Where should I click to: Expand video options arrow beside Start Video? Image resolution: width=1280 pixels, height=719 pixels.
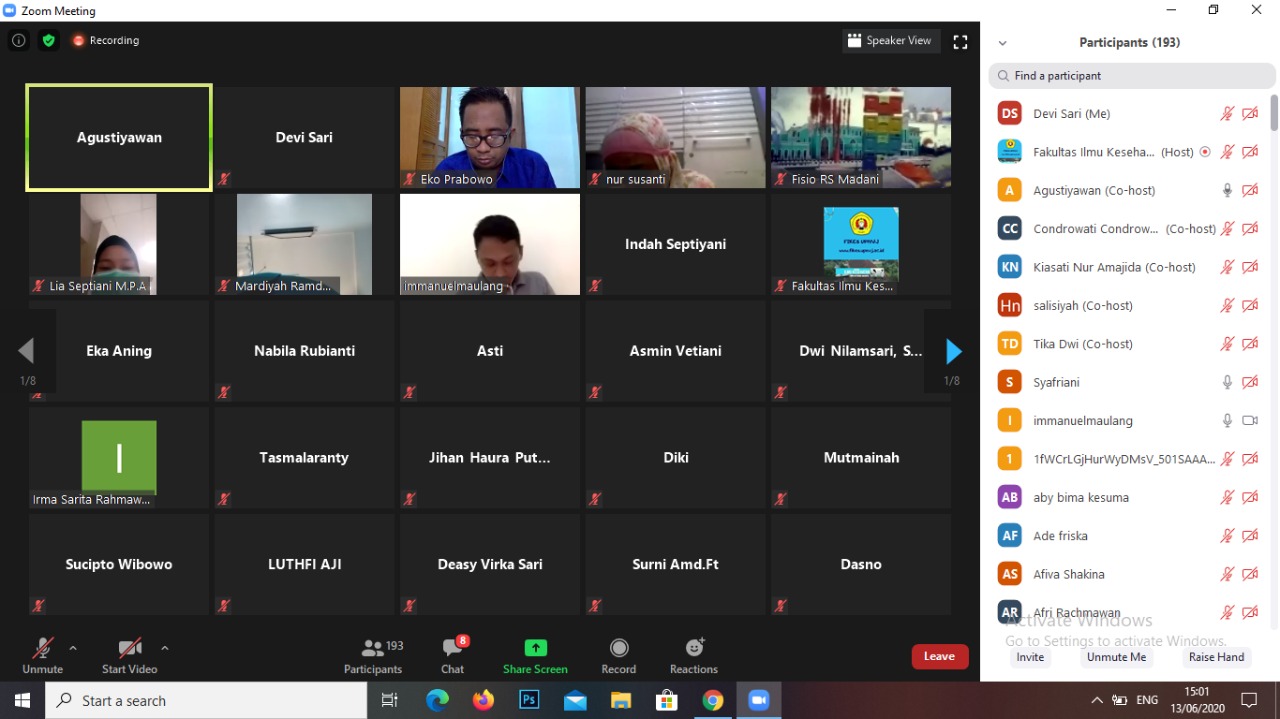coord(165,648)
